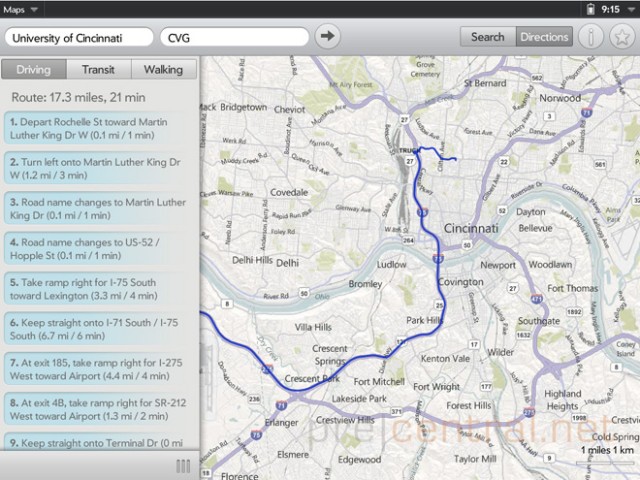
Task: Click the CVG destination field
Action: (x=235, y=38)
